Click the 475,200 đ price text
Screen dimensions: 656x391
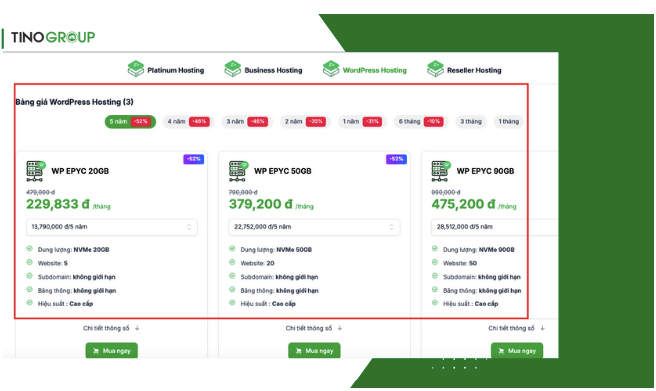coord(463,204)
